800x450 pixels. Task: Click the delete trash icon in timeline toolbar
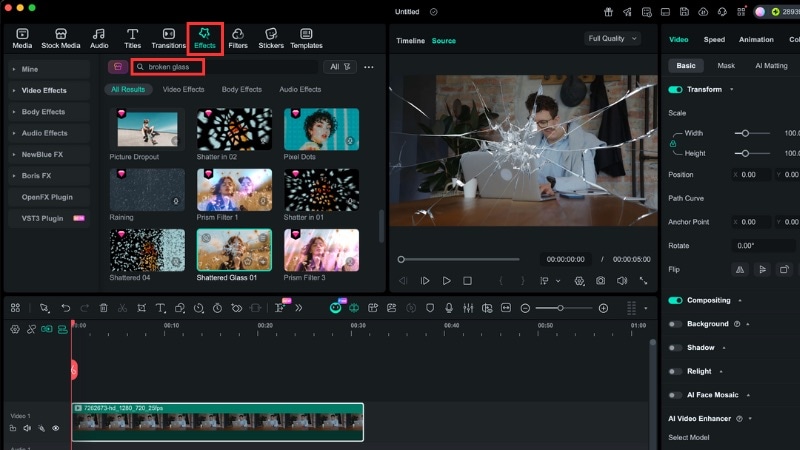104,308
